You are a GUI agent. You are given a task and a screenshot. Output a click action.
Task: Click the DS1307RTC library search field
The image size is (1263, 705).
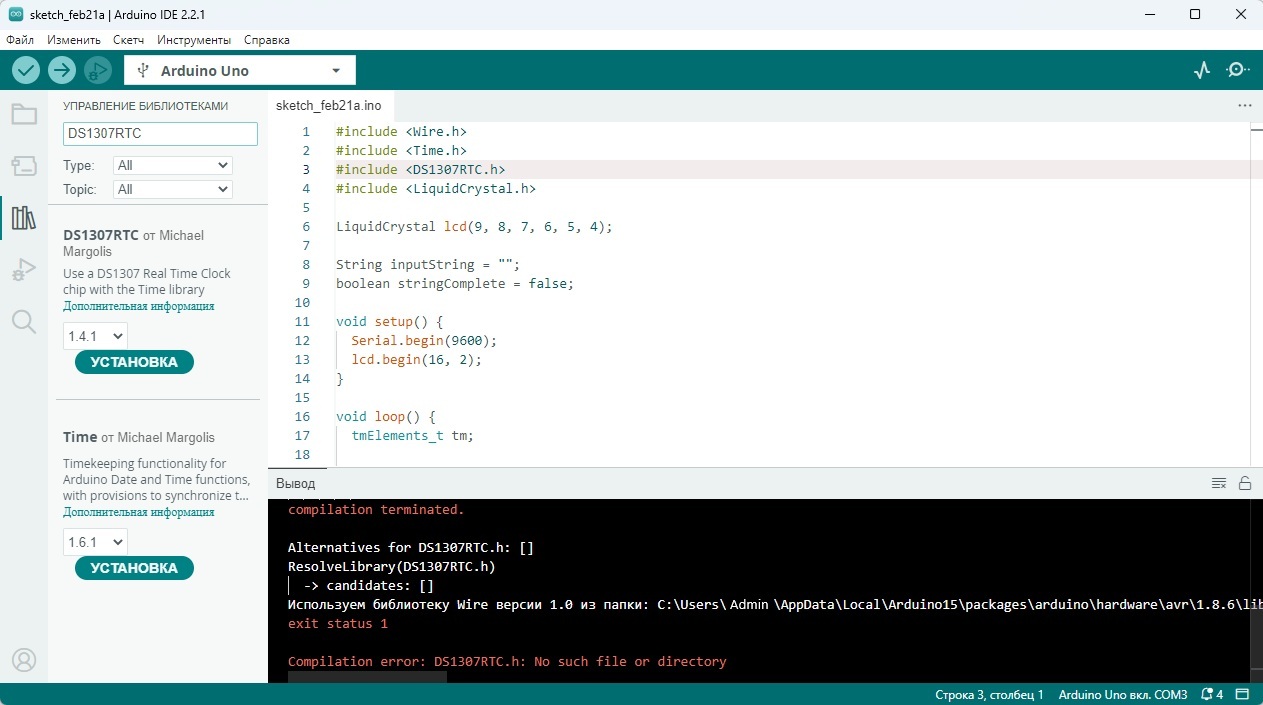[x=160, y=134]
